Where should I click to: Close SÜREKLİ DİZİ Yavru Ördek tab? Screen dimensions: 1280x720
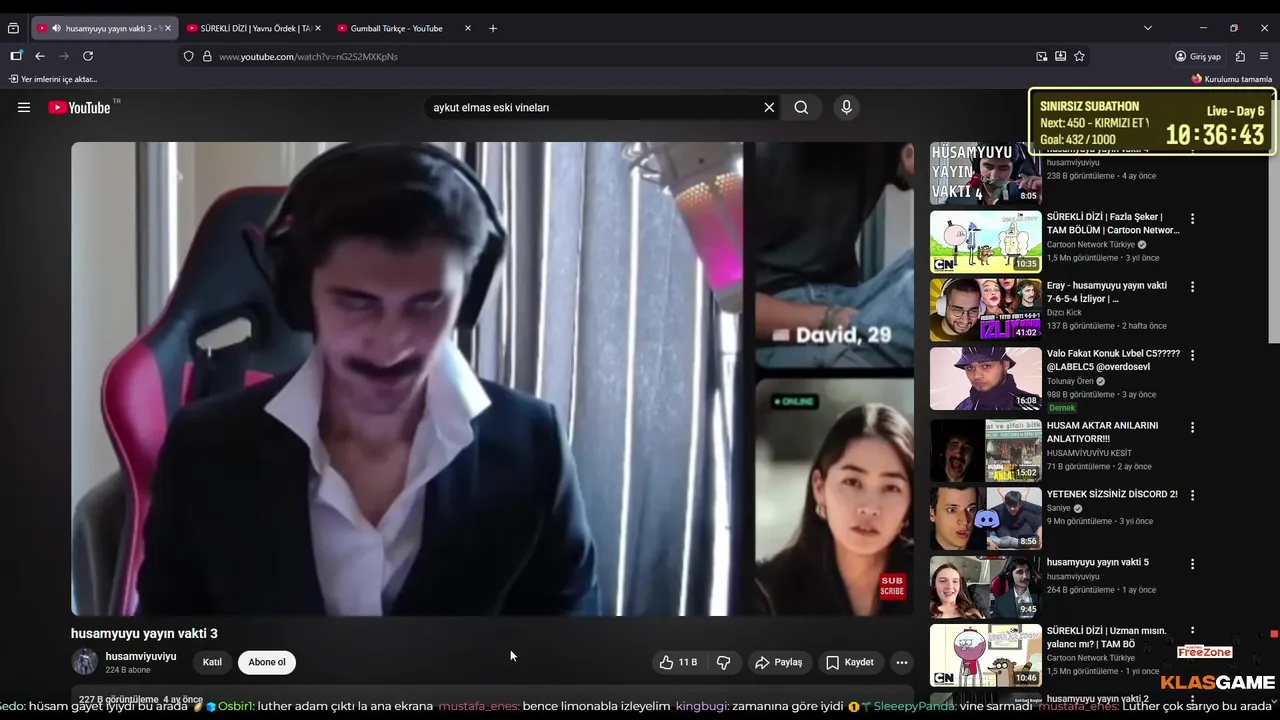318,28
